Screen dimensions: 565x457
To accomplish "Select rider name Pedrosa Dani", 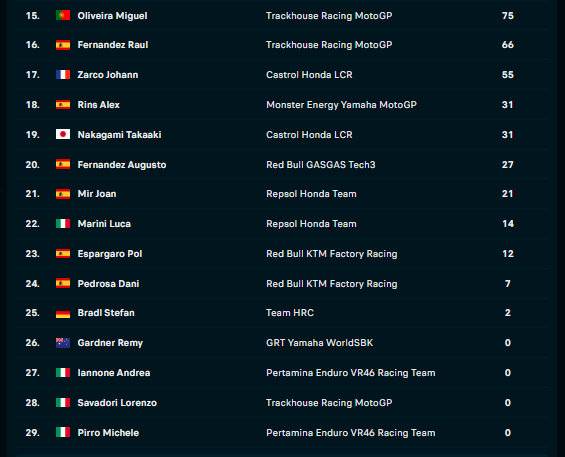I will [108, 284].
